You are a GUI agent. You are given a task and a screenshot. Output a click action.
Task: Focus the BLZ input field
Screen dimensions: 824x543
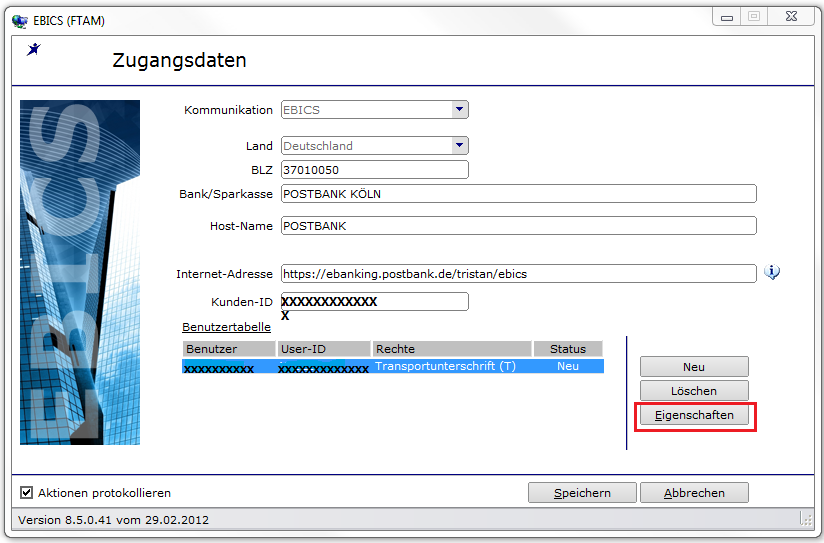coord(375,170)
